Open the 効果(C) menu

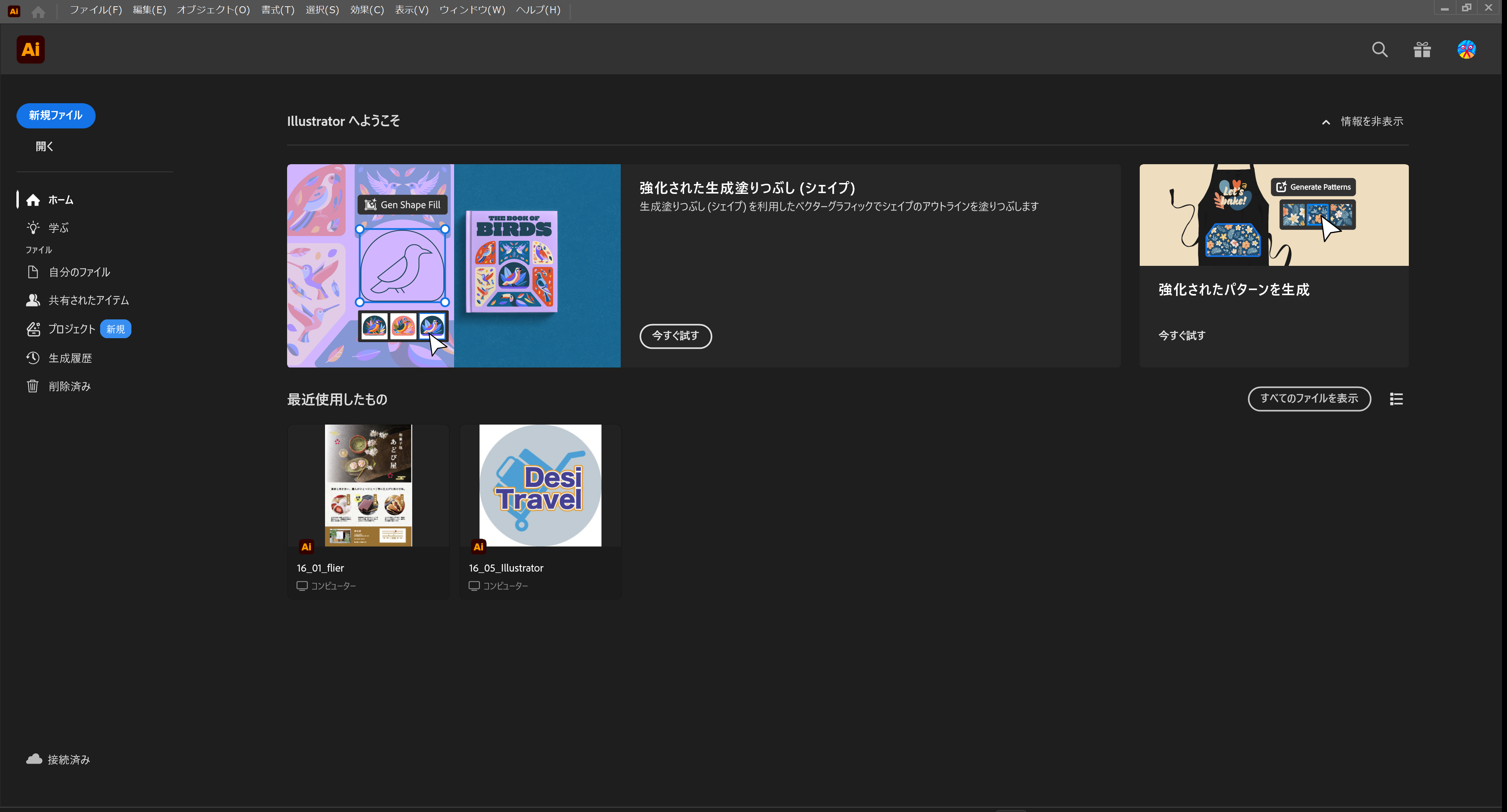367,10
